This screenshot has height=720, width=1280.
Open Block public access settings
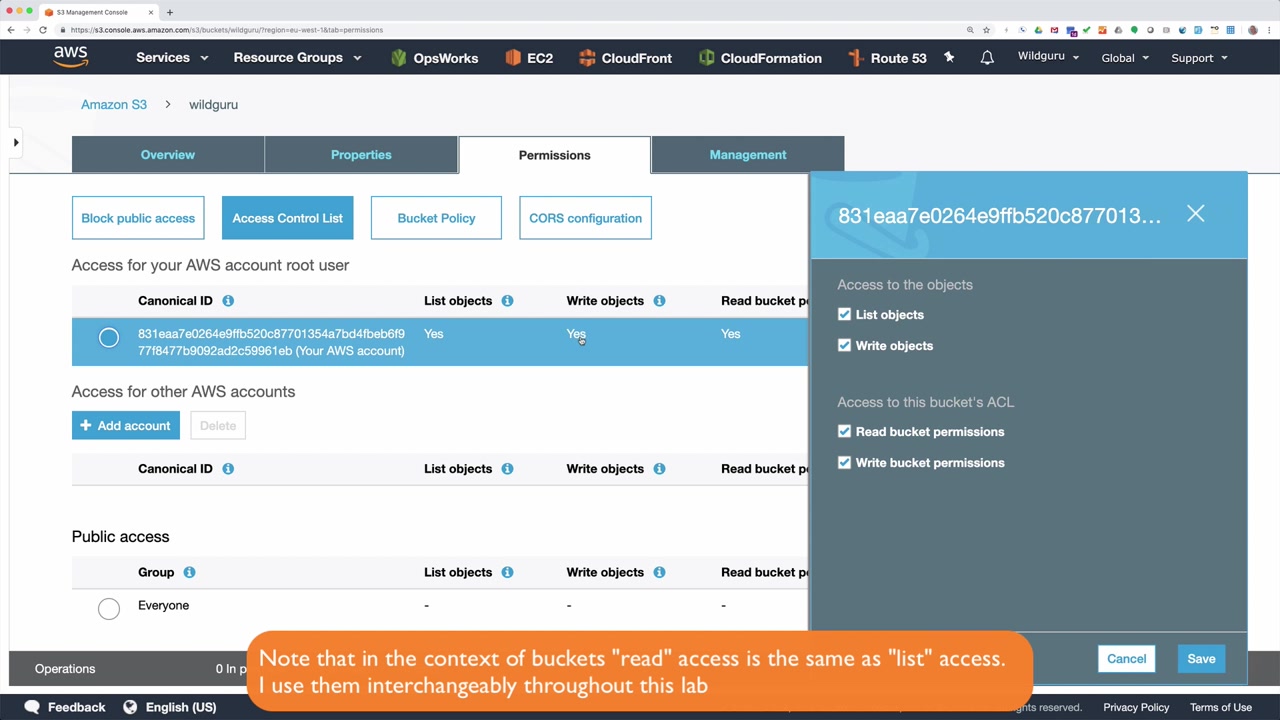pos(138,218)
